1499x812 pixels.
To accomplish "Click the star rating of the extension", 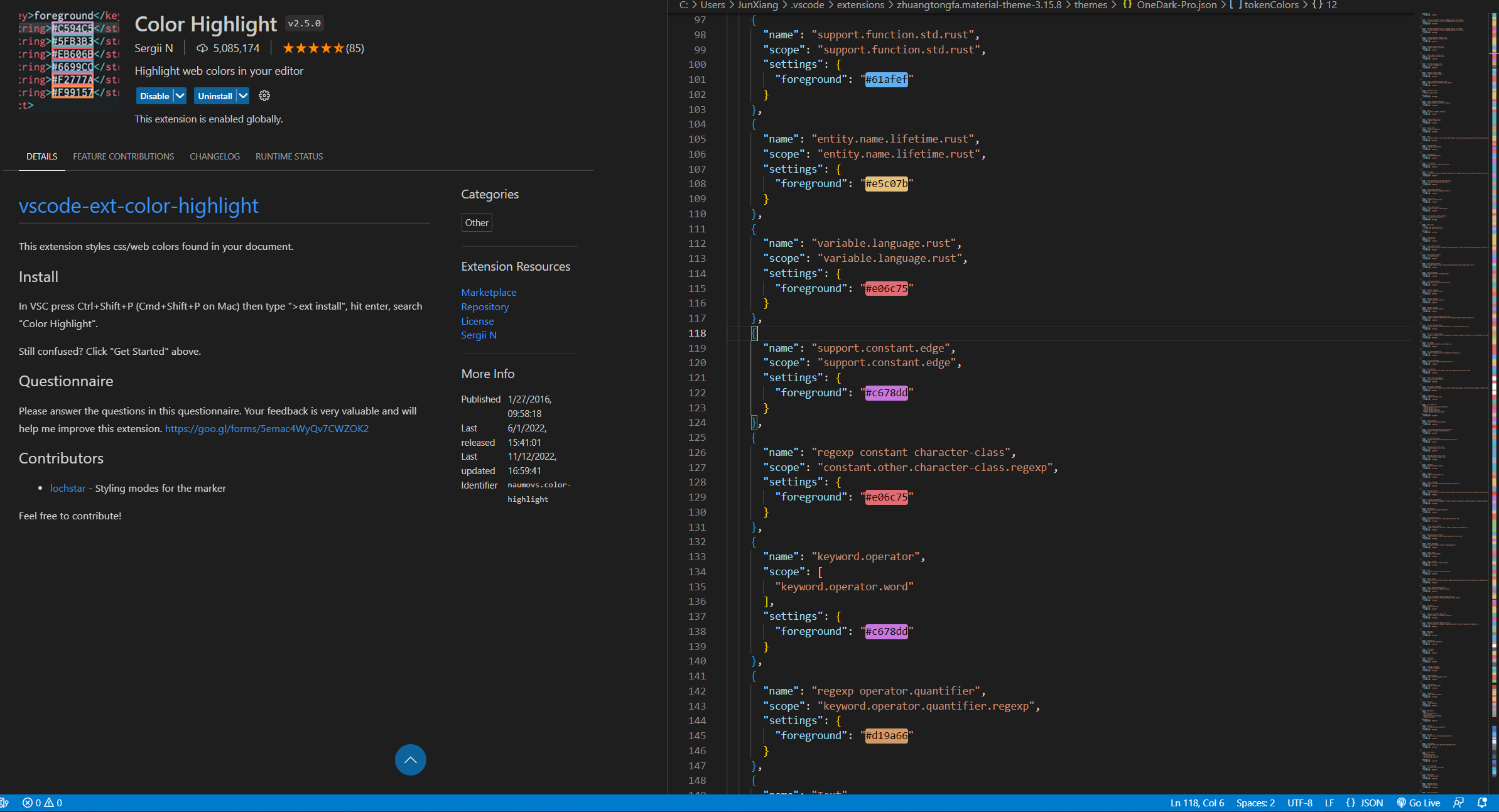I will tap(313, 48).
